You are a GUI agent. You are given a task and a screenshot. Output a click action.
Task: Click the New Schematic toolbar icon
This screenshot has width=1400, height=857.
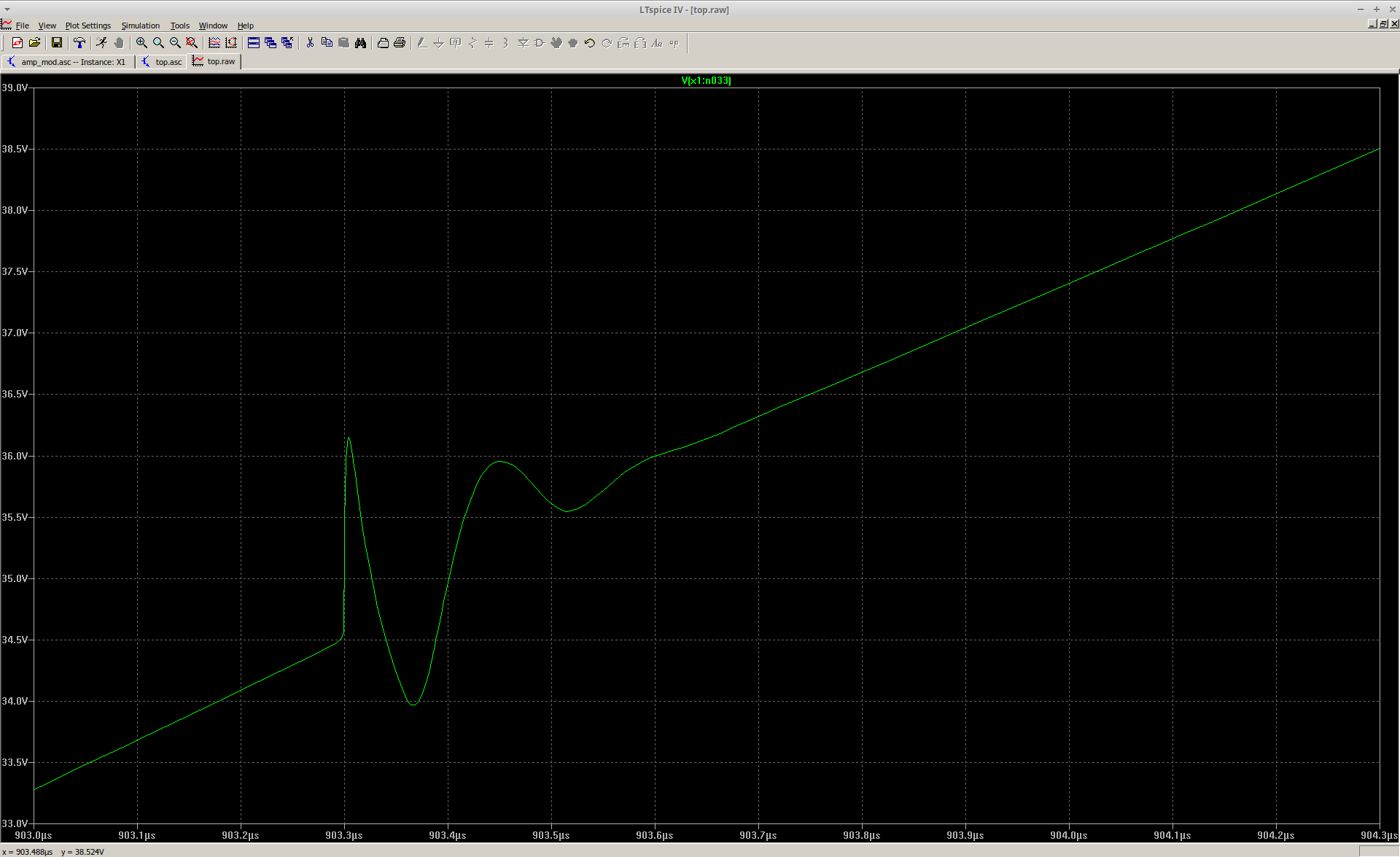pyautogui.click(x=17, y=43)
